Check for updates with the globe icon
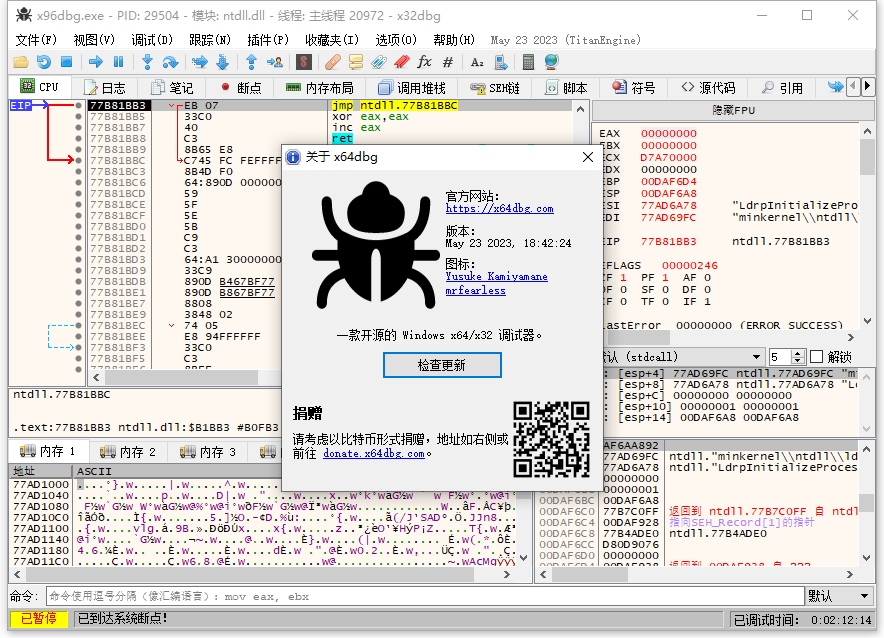 (x=551, y=62)
